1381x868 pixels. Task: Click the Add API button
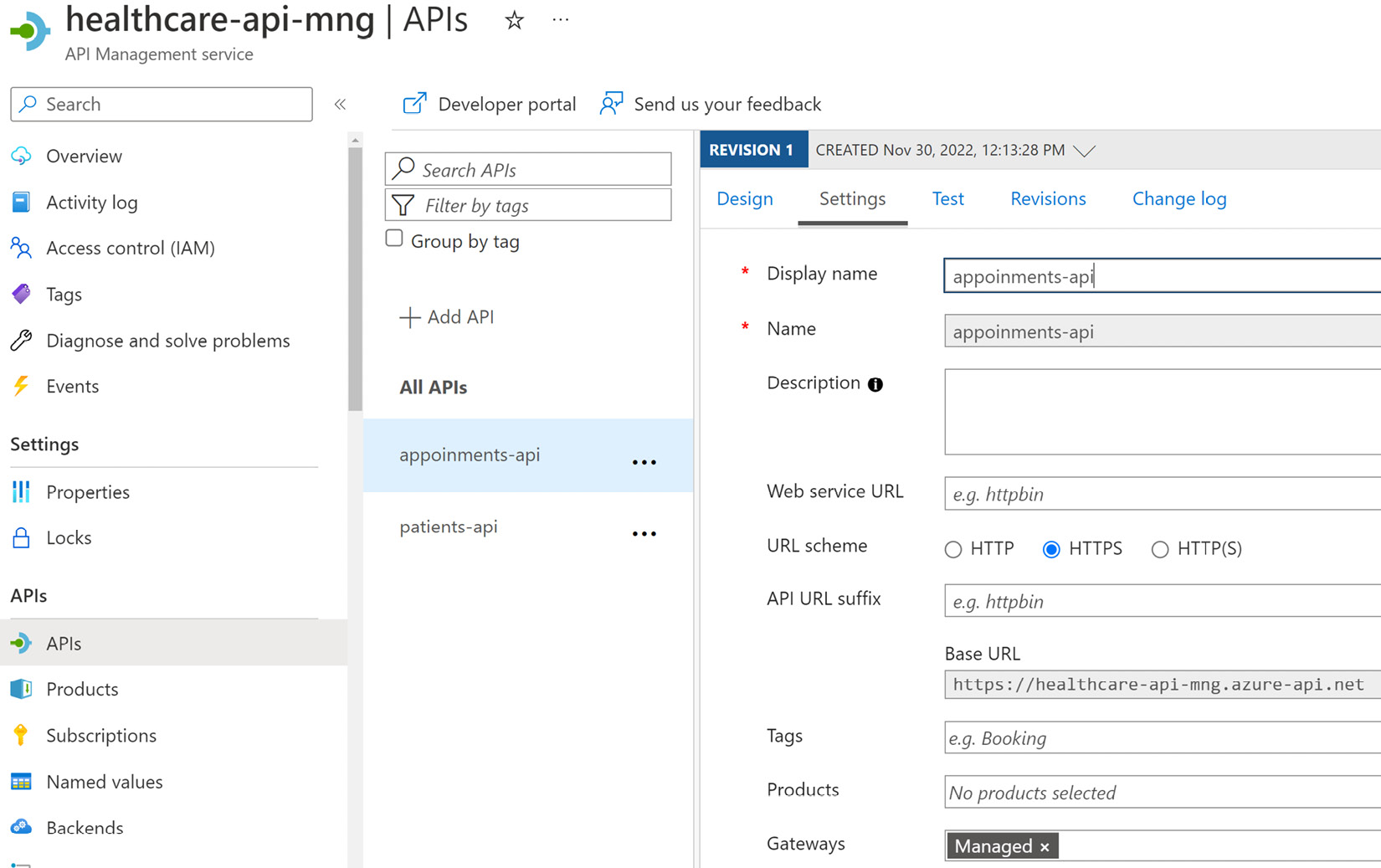pyautogui.click(x=447, y=317)
